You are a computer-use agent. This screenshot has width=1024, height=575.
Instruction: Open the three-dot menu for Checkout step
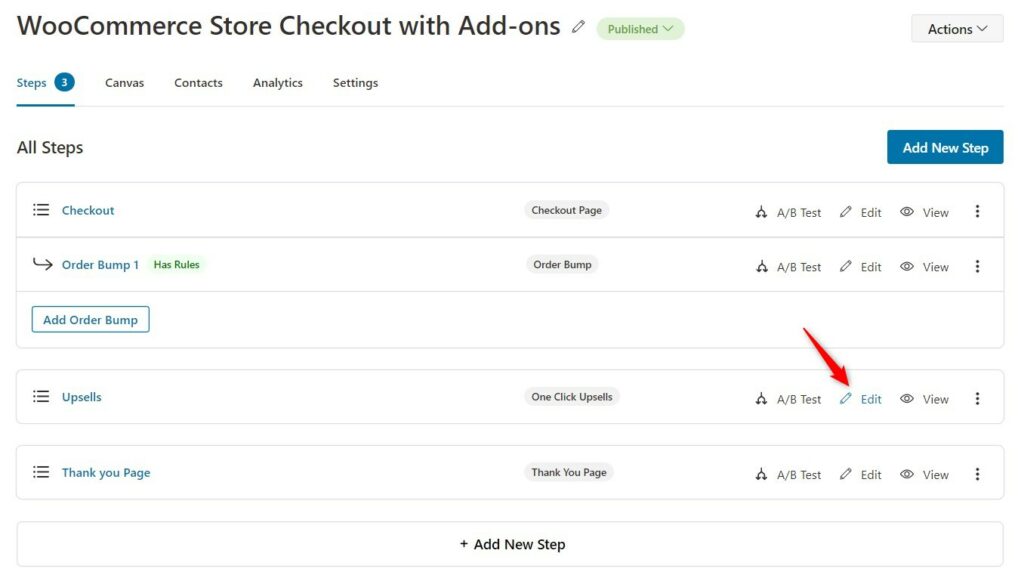tap(977, 211)
